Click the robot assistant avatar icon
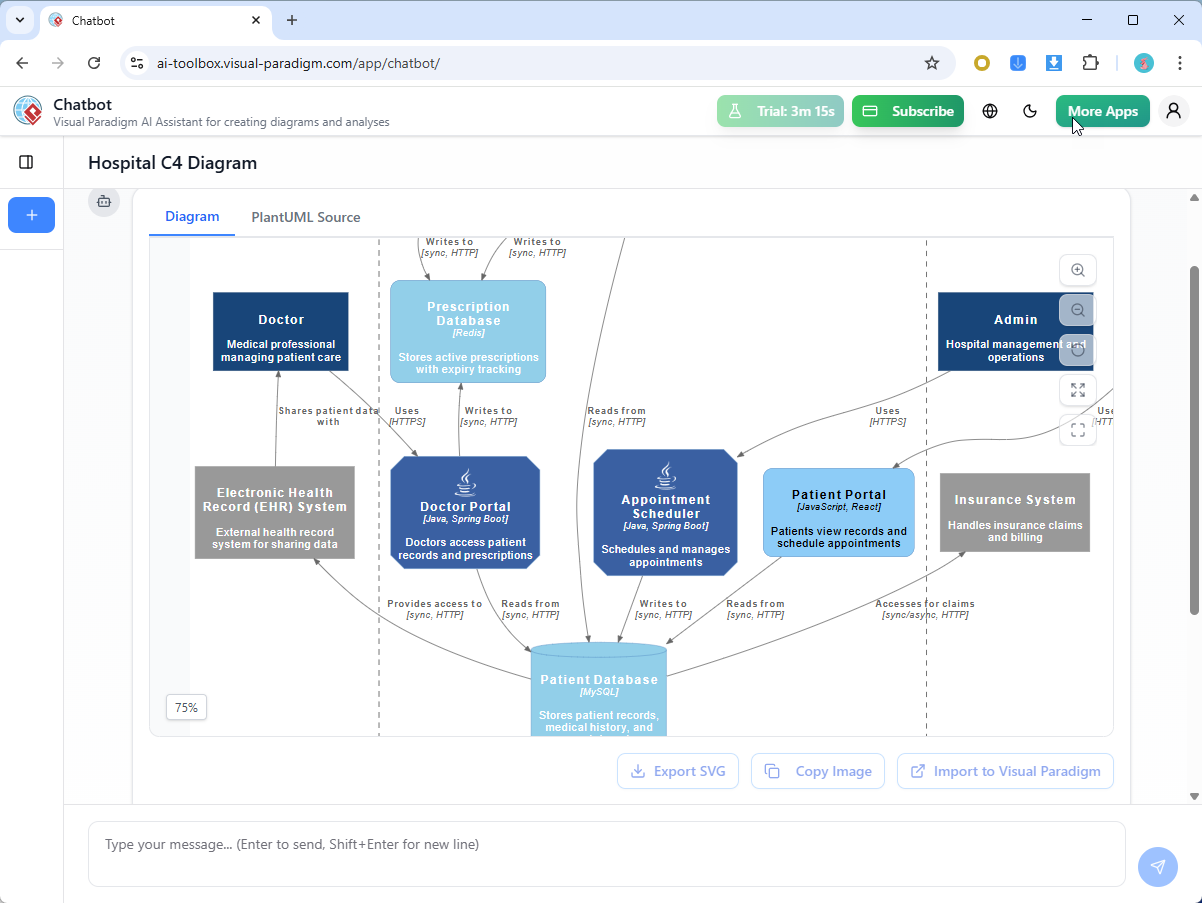Image resolution: width=1202 pixels, height=903 pixels. [x=104, y=201]
